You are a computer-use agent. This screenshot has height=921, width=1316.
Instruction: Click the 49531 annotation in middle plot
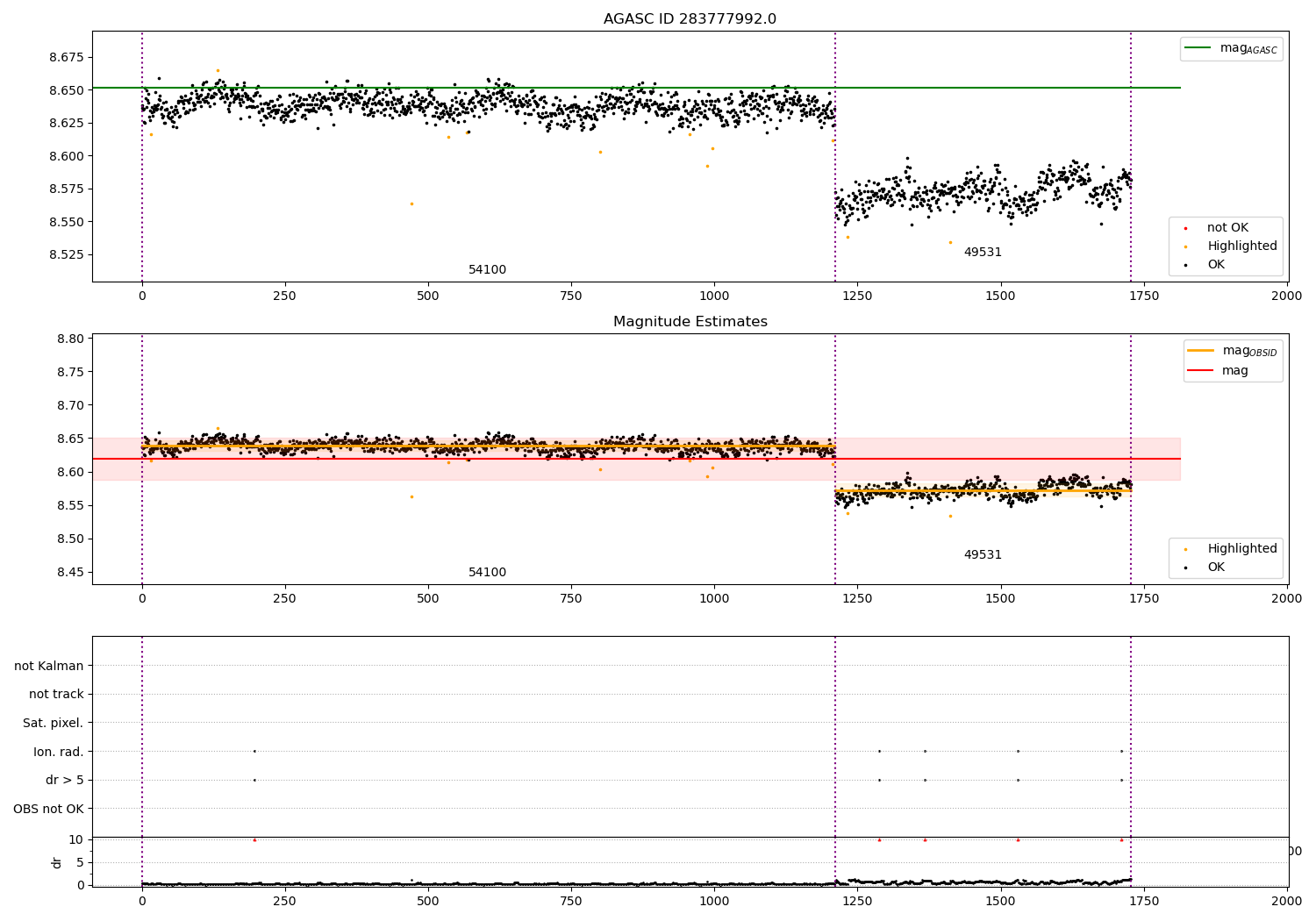[x=983, y=555]
